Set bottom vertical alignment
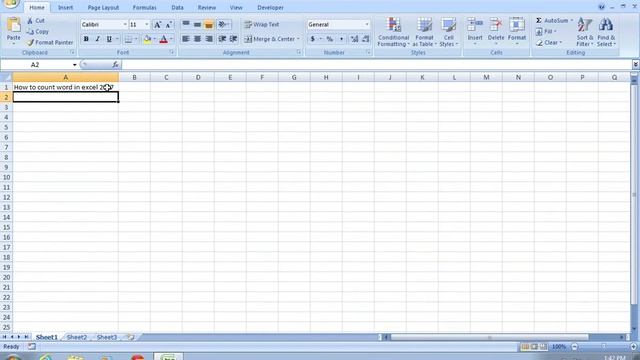 [x=209, y=24]
